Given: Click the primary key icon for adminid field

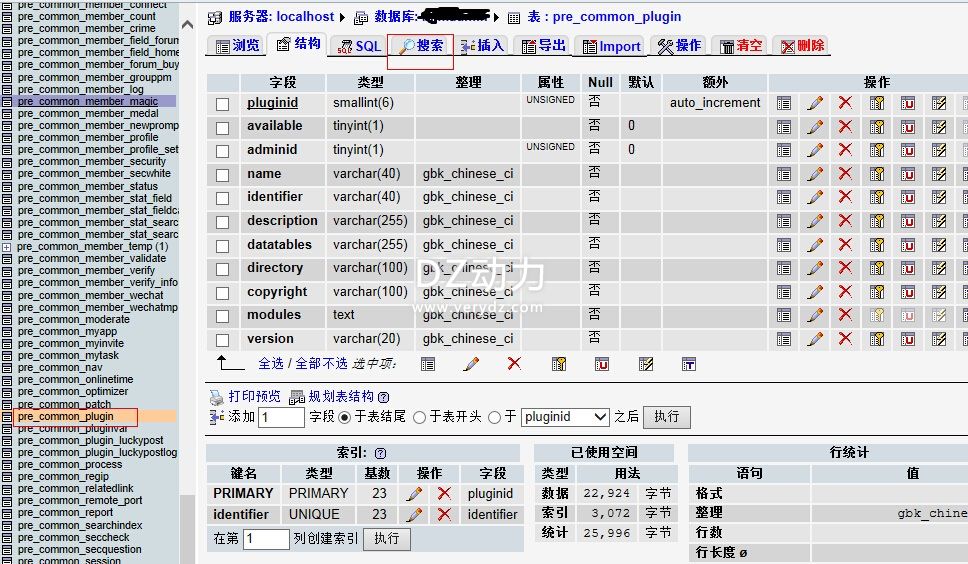Looking at the screenshot, I should (877, 150).
